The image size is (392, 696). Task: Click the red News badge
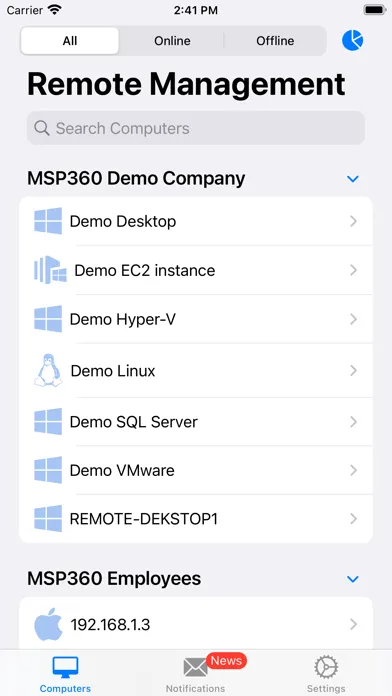point(226,661)
